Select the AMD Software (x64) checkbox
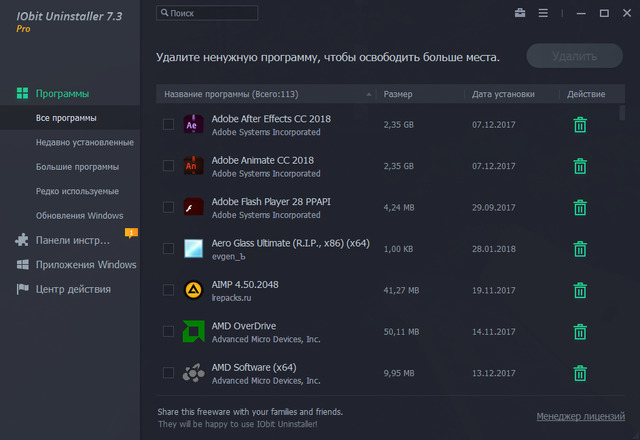The image size is (640, 440). pyautogui.click(x=167, y=373)
